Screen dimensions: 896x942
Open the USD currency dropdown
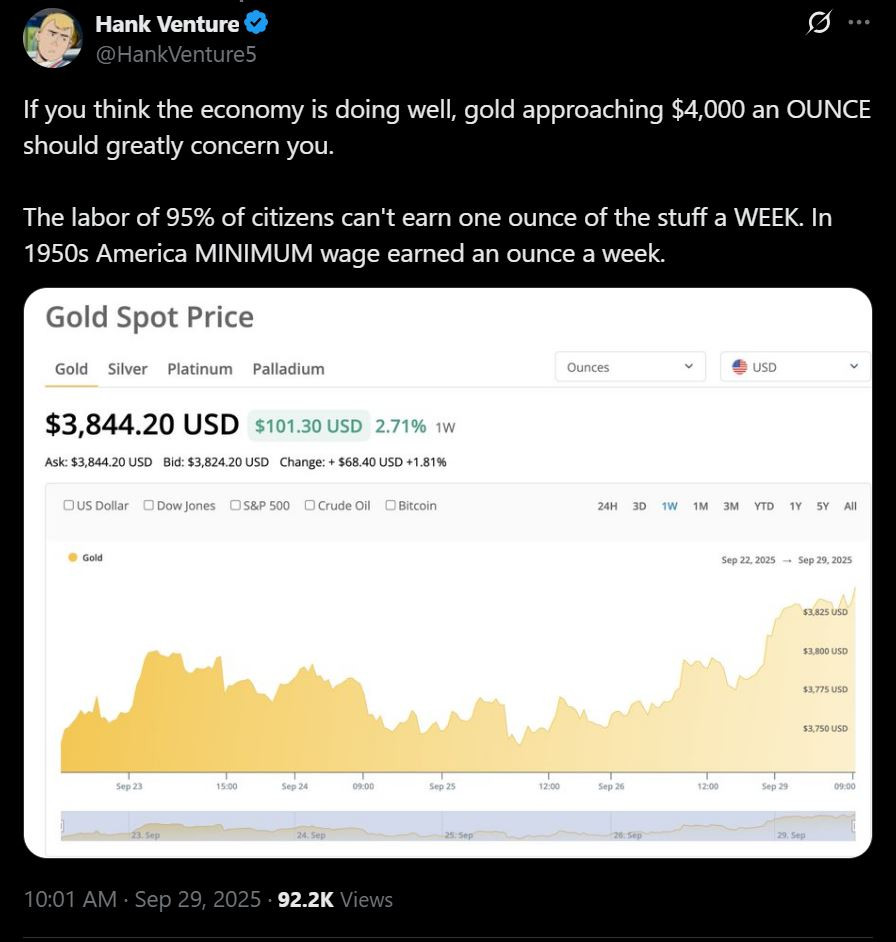pyautogui.click(x=795, y=367)
